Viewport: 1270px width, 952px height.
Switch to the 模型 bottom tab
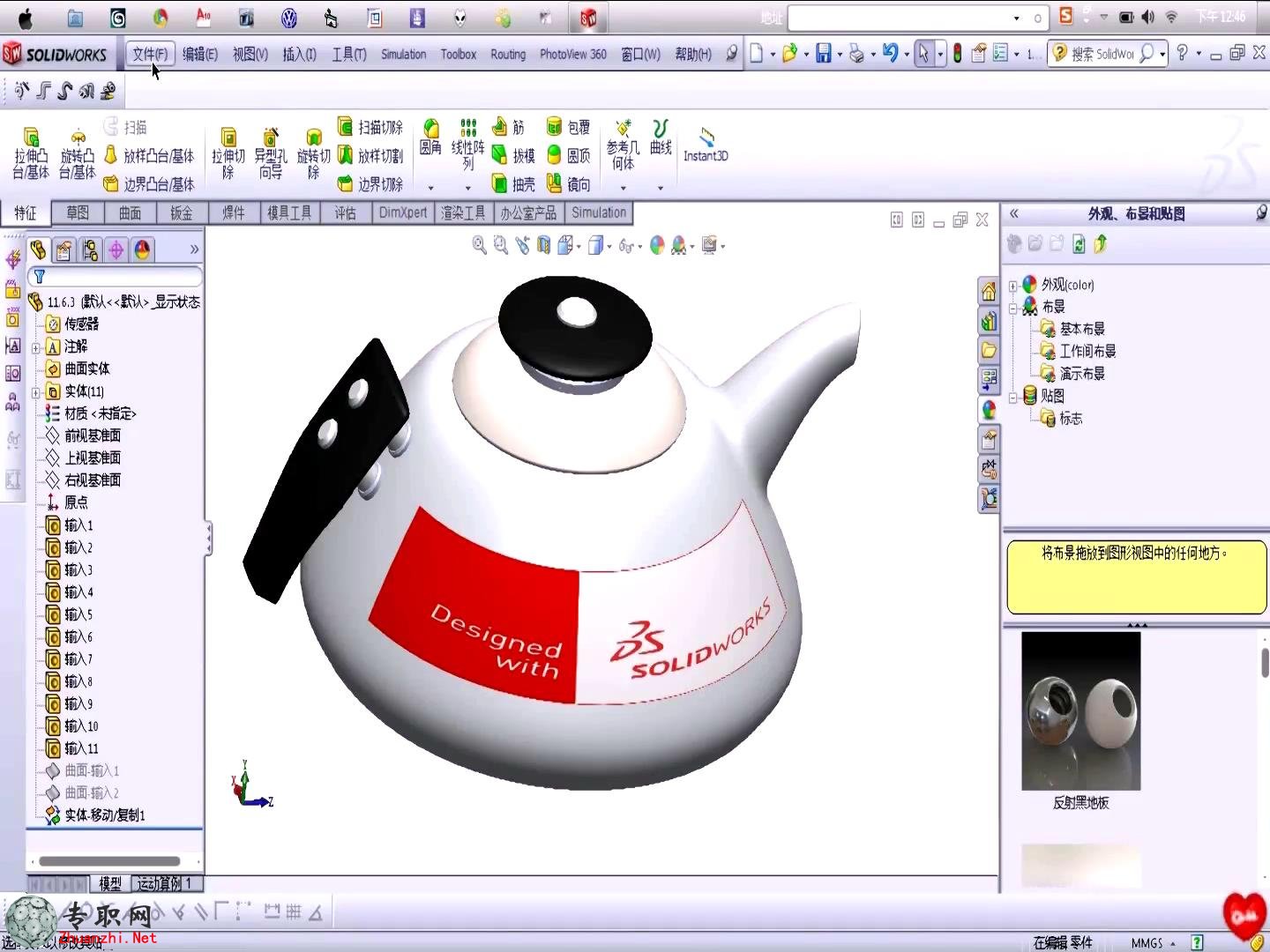[x=110, y=883]
